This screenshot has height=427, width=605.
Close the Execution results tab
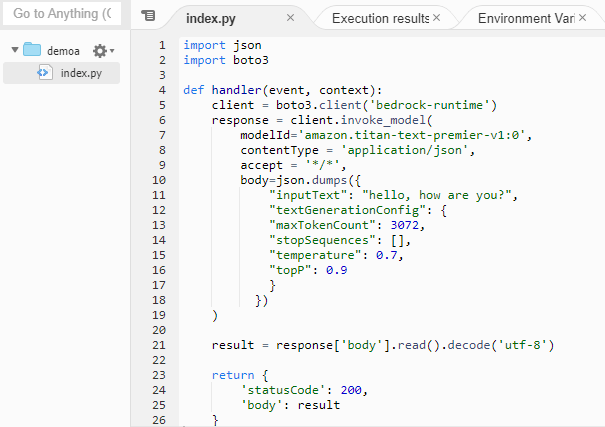(x=436, y=18)
